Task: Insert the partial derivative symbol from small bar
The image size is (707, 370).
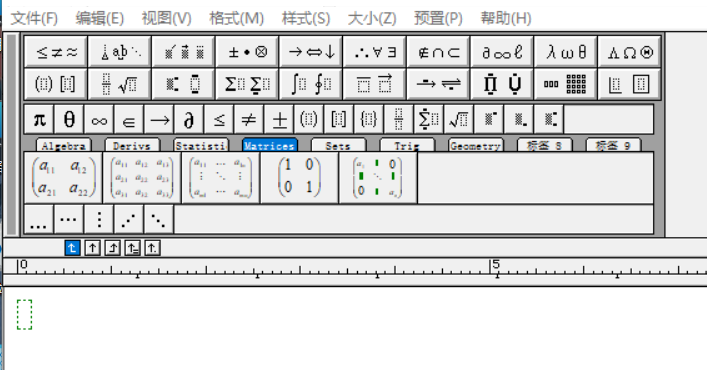Action: pos(189,119)
